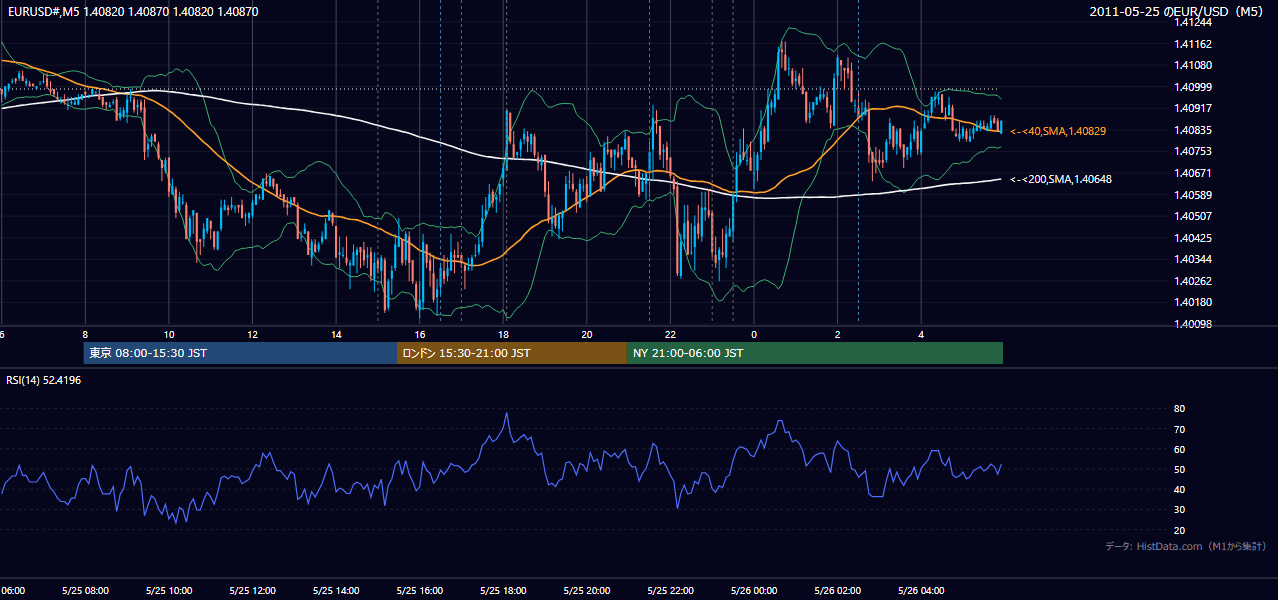This screenshot has height=600, width=1278.
Task: Click price level 1.41080 on the axis
Action: 1193,65
